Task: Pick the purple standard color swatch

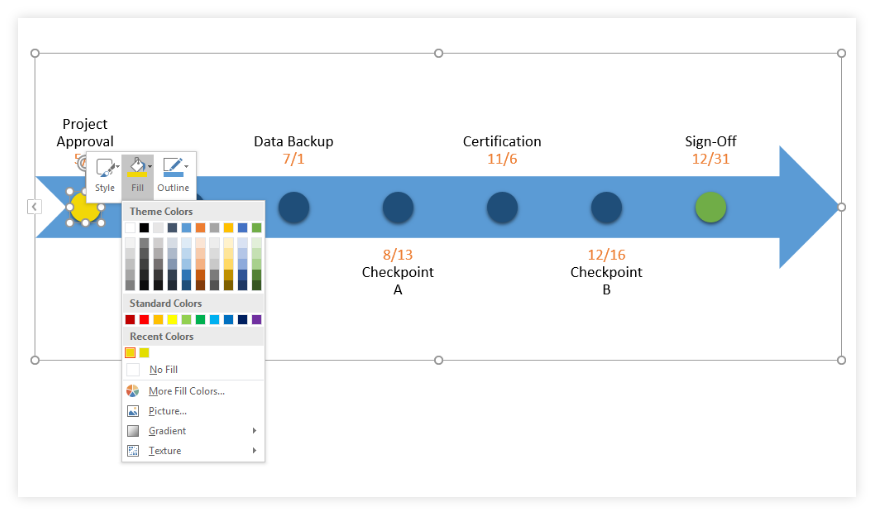Action: [257, 320]
